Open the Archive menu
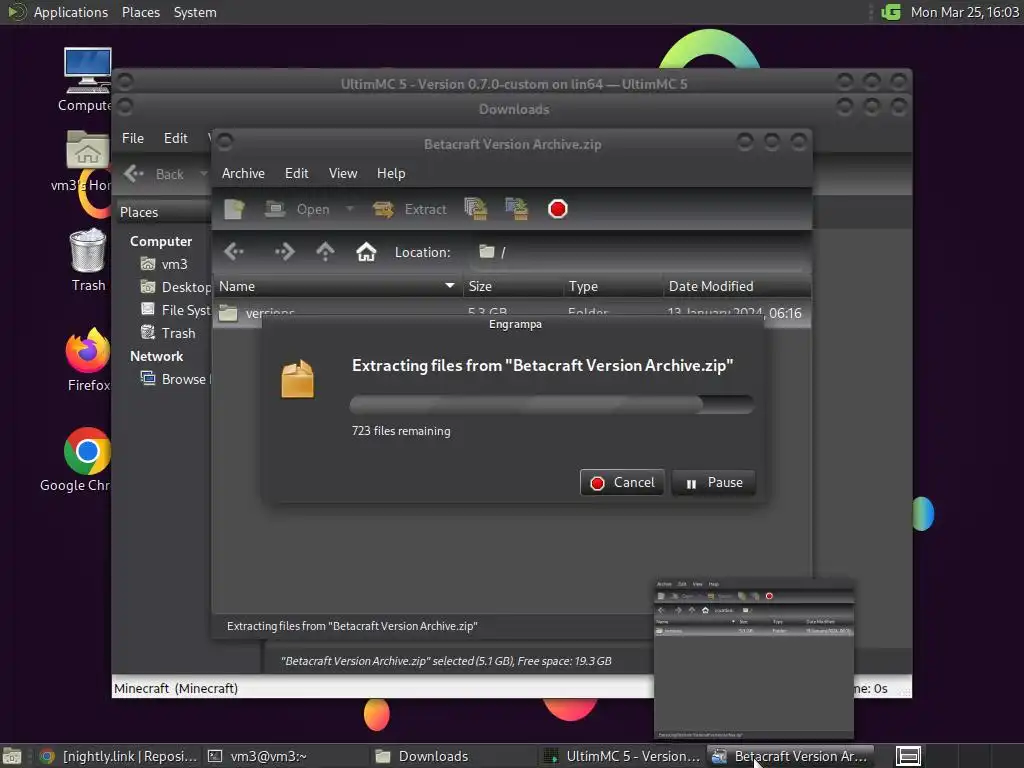 point(244,174)
